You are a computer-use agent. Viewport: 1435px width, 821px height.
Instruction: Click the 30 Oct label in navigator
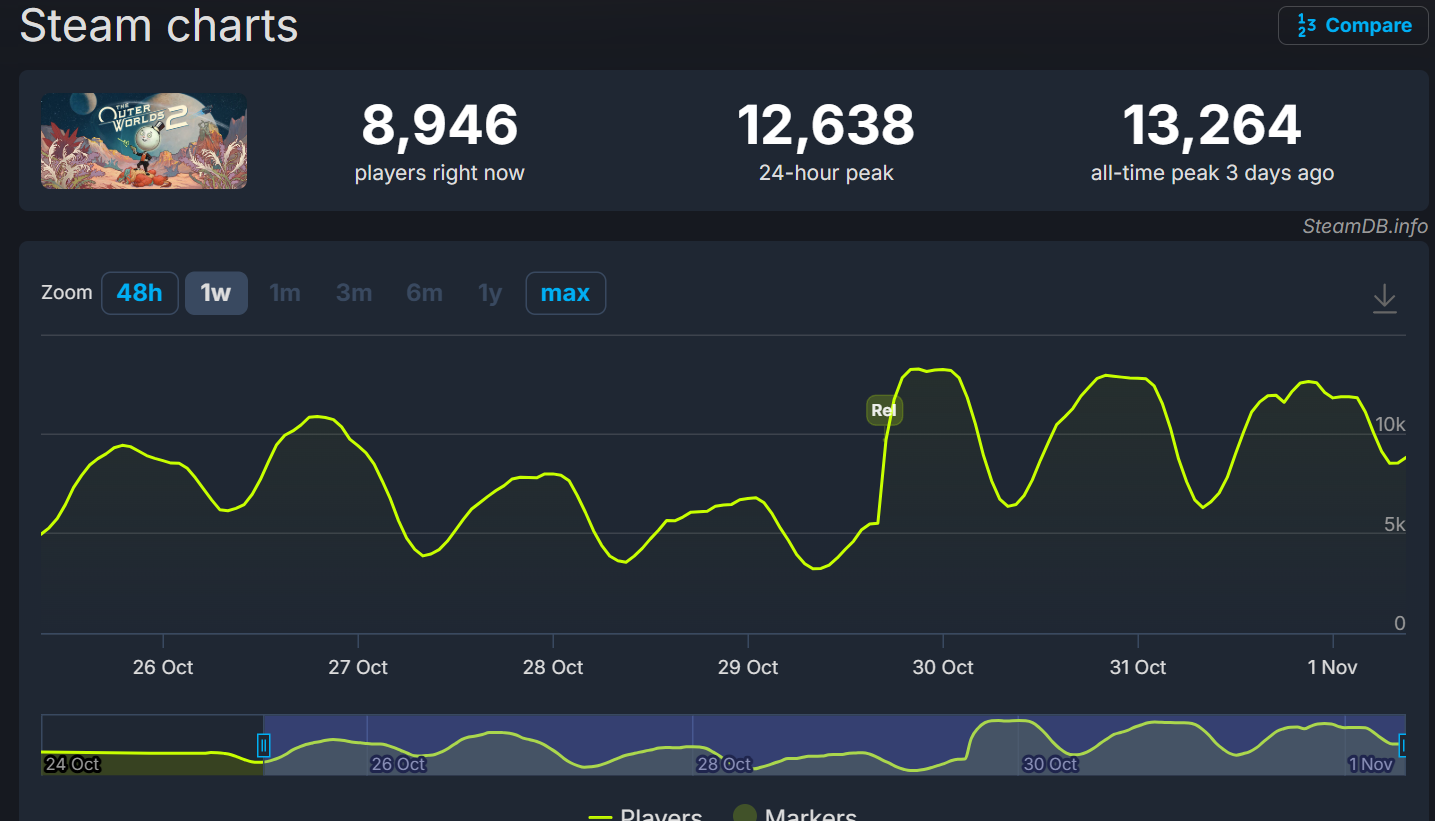1050,764
